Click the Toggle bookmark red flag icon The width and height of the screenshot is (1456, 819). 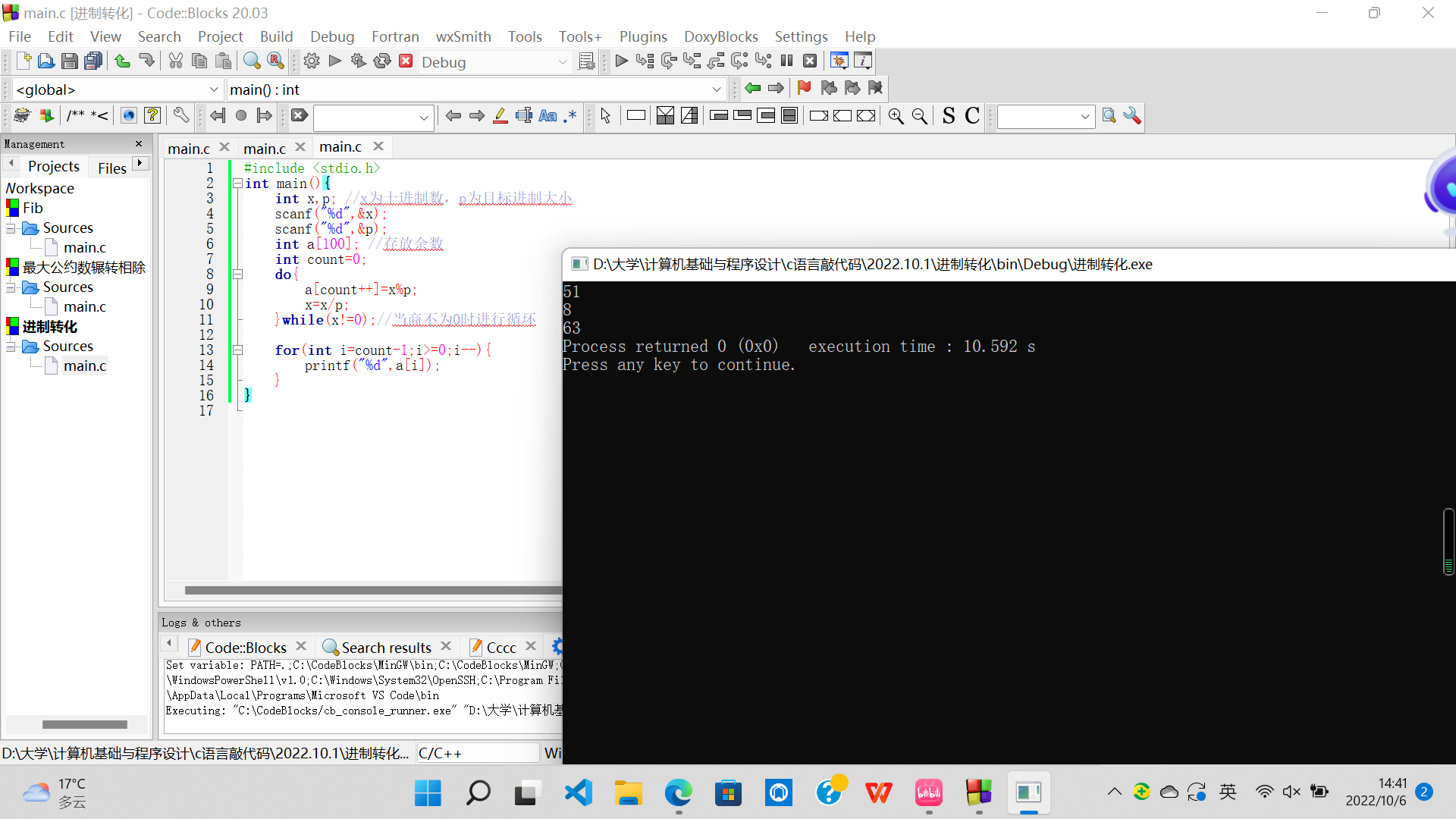[x=804, y=89]
